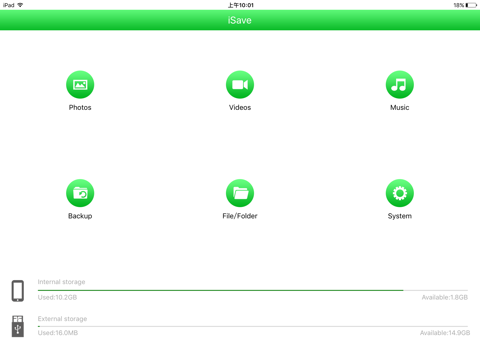The image size is (480, 360).
Task: Open the Music note icon
Action: tap(400, 85)
